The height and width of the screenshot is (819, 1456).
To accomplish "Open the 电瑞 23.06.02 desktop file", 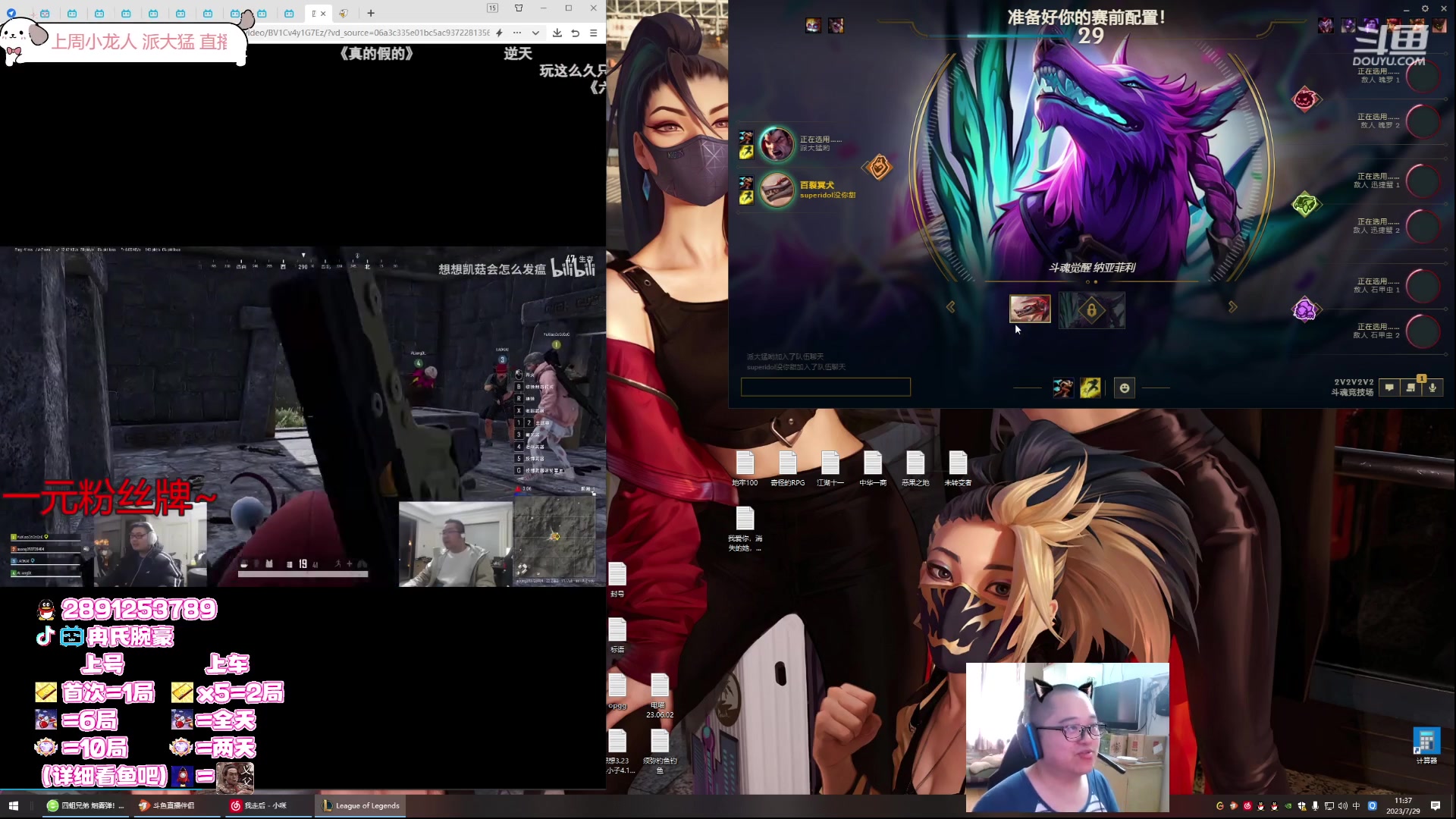I will pos(660,695).
